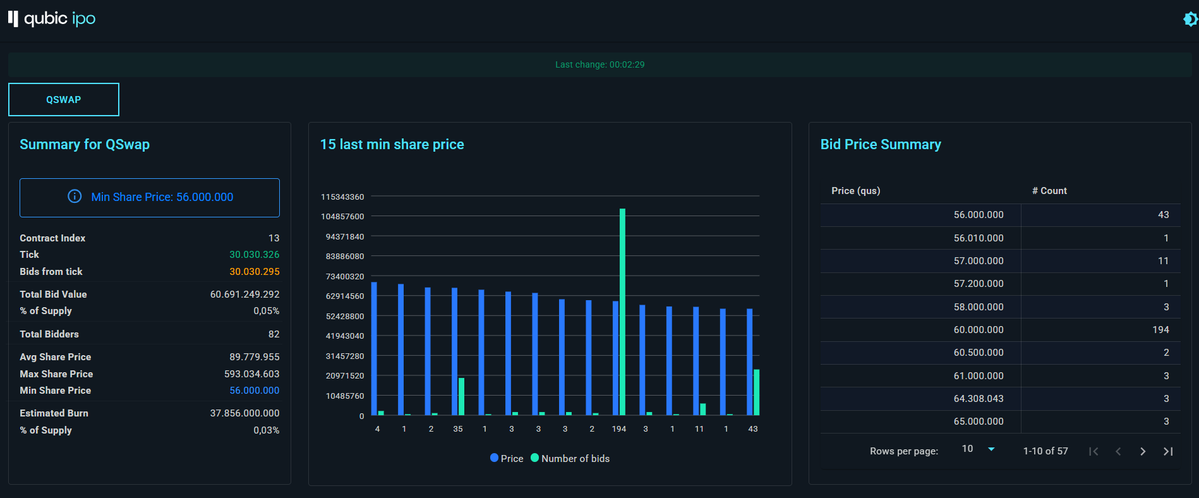This screenshot has height=498, width=1199.
Task: Click the Total Bidders value 82
Action: 274,334
